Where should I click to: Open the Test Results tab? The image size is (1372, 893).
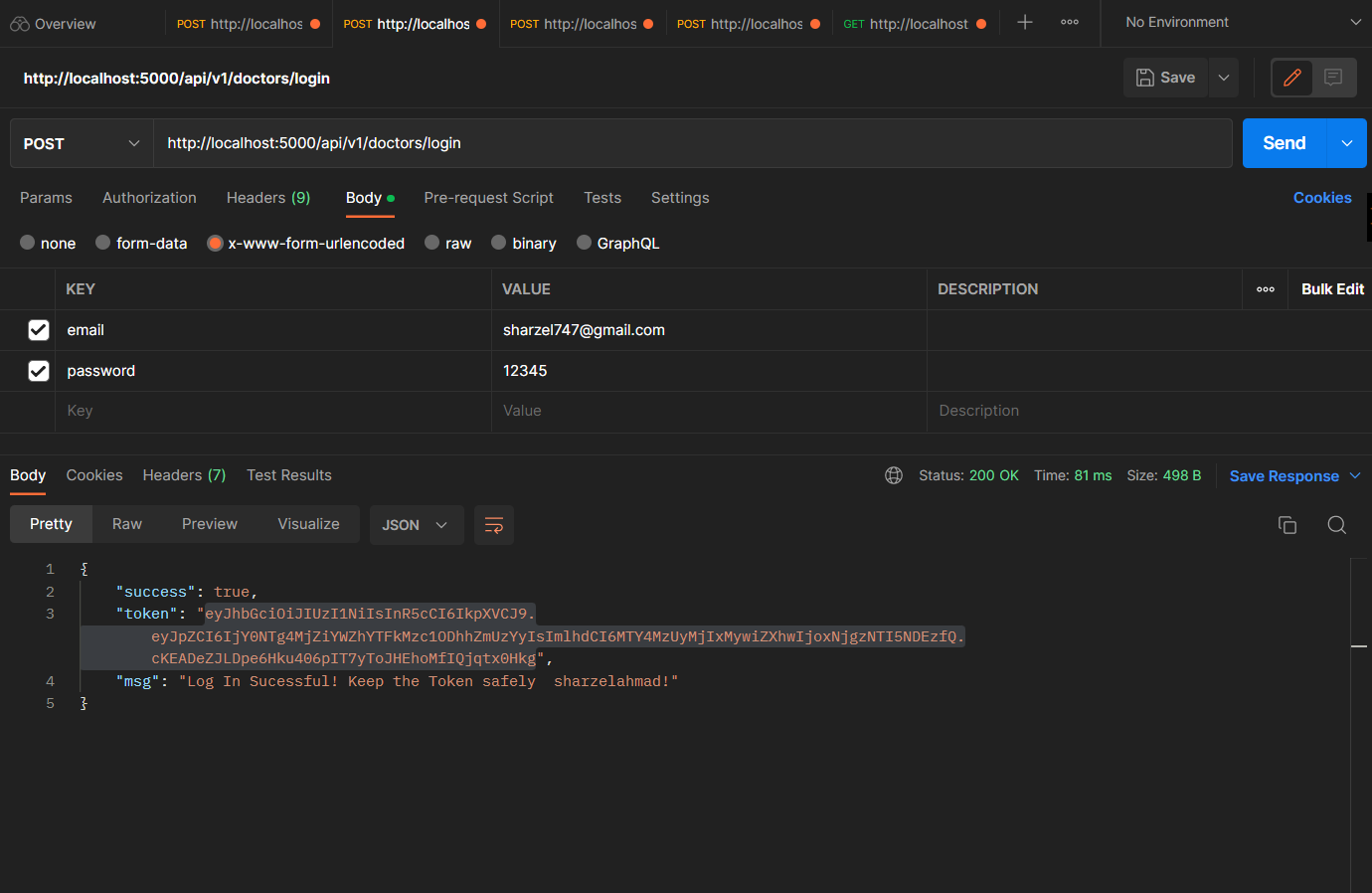pos(288,475)
